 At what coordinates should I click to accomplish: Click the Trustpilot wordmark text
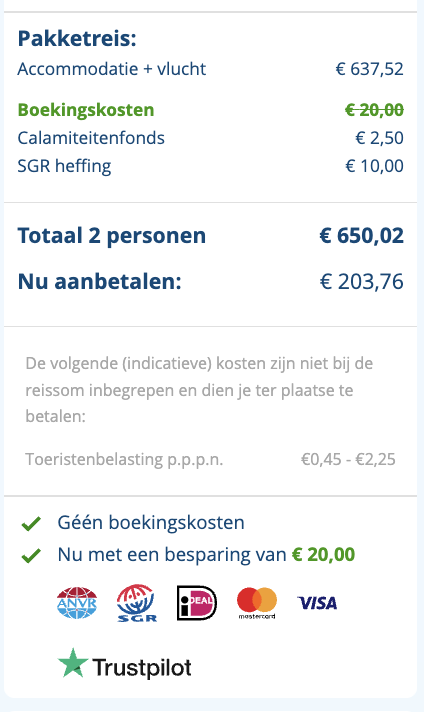point(142,668)
